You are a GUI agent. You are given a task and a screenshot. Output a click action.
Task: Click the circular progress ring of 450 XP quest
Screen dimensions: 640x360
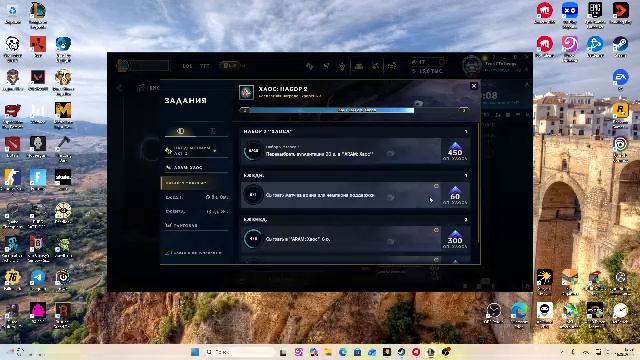[253, 151]
